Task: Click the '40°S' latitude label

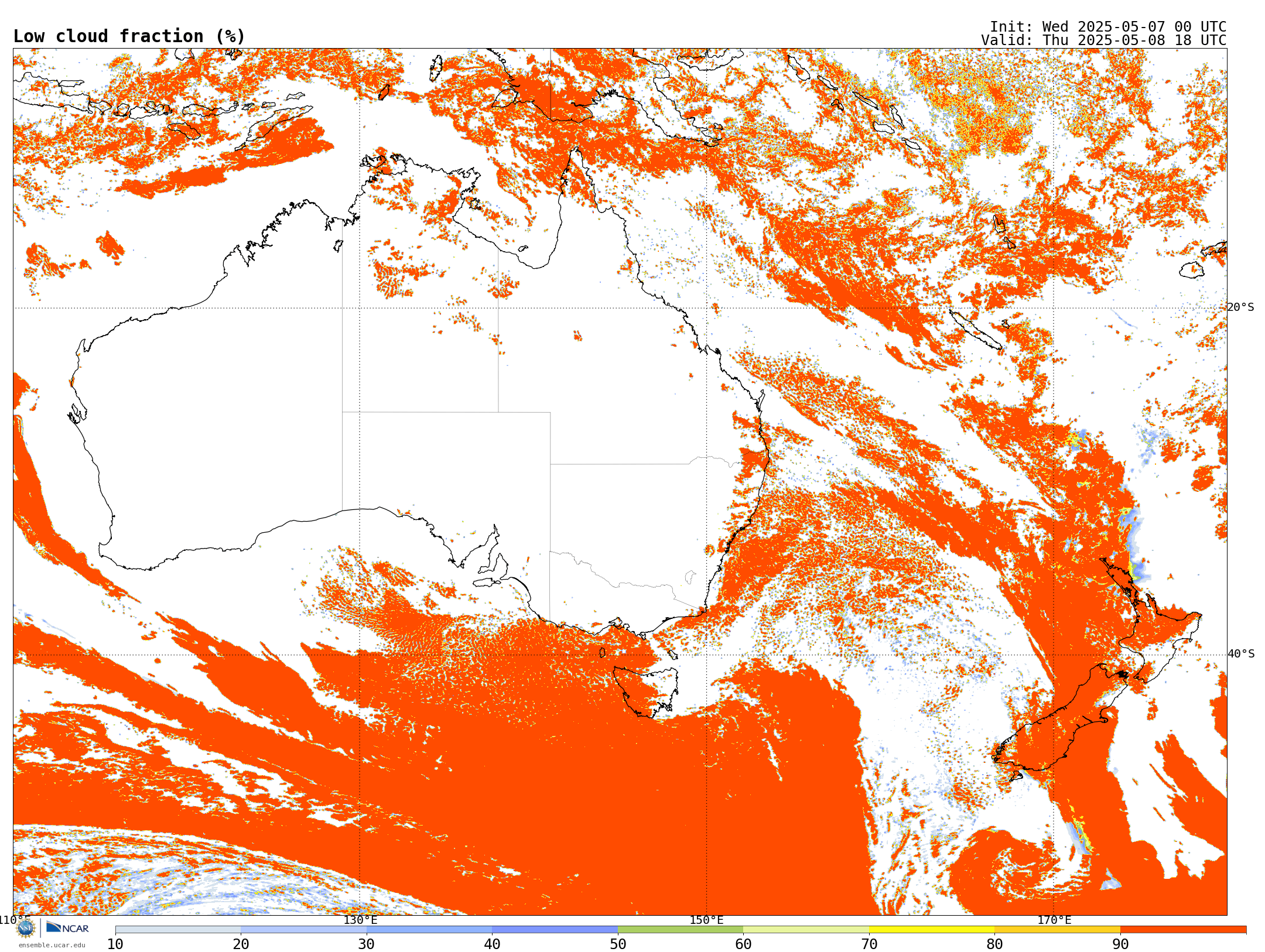Action: (1241, 654)
